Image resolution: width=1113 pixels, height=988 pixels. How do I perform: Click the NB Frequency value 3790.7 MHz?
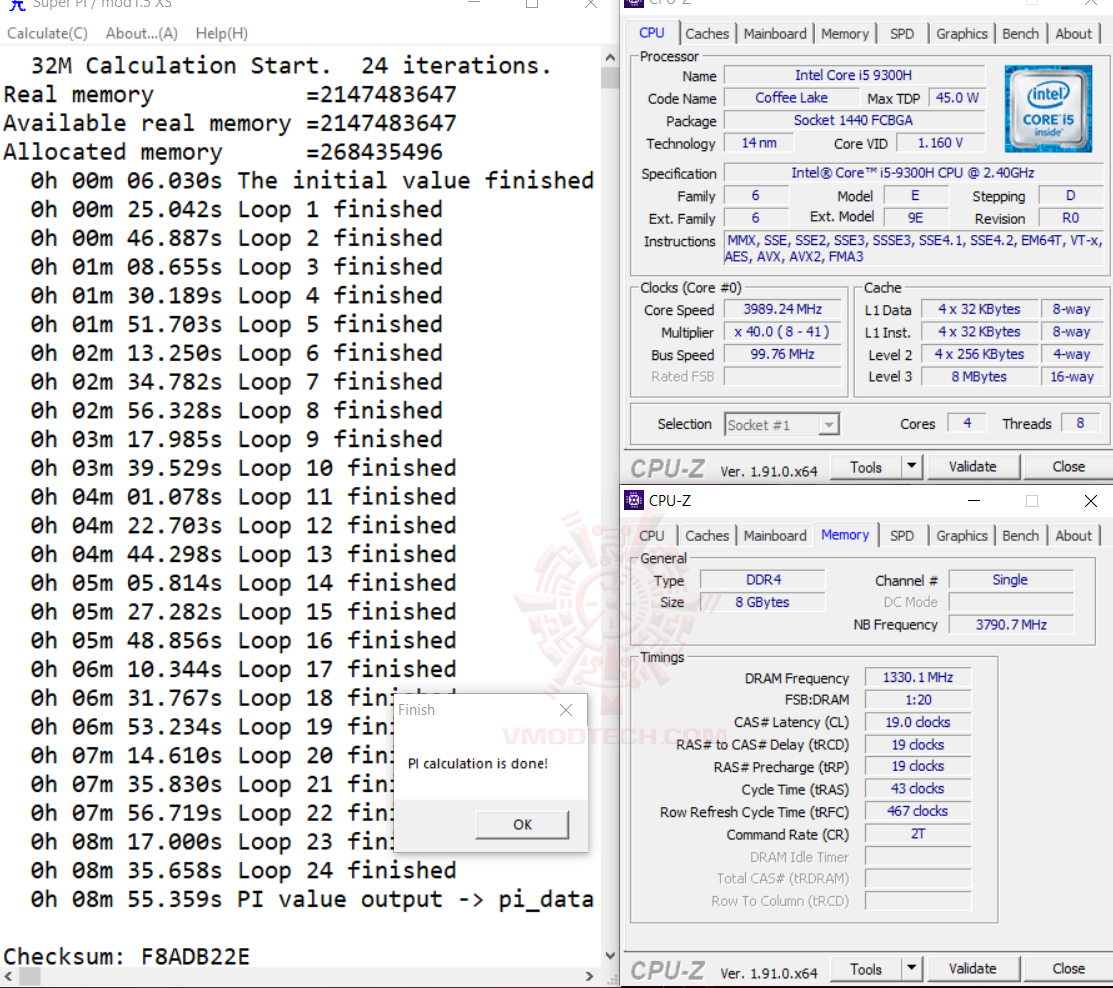coord(1011,625)
